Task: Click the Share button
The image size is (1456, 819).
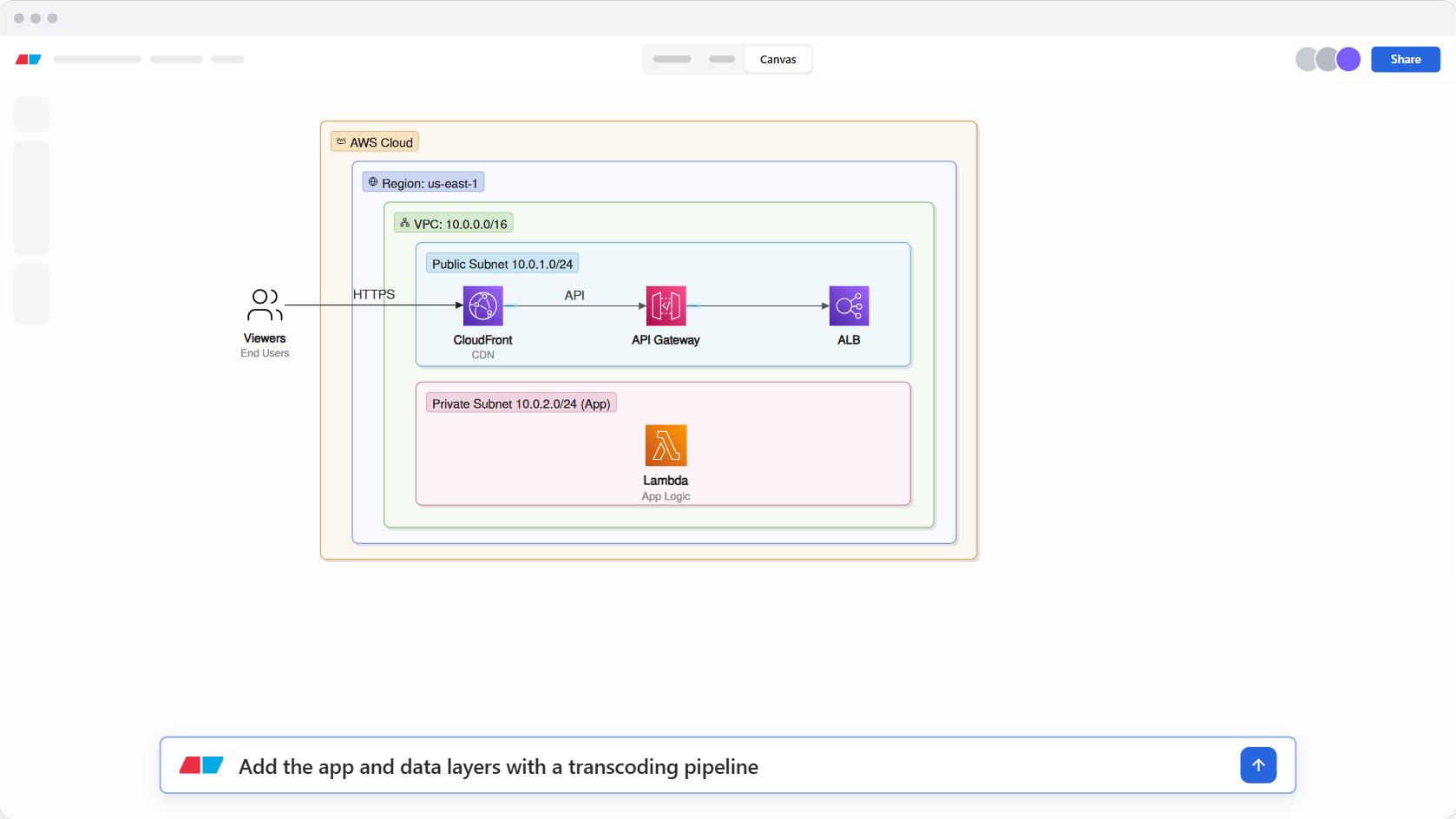Action: tap(1405, 59)
